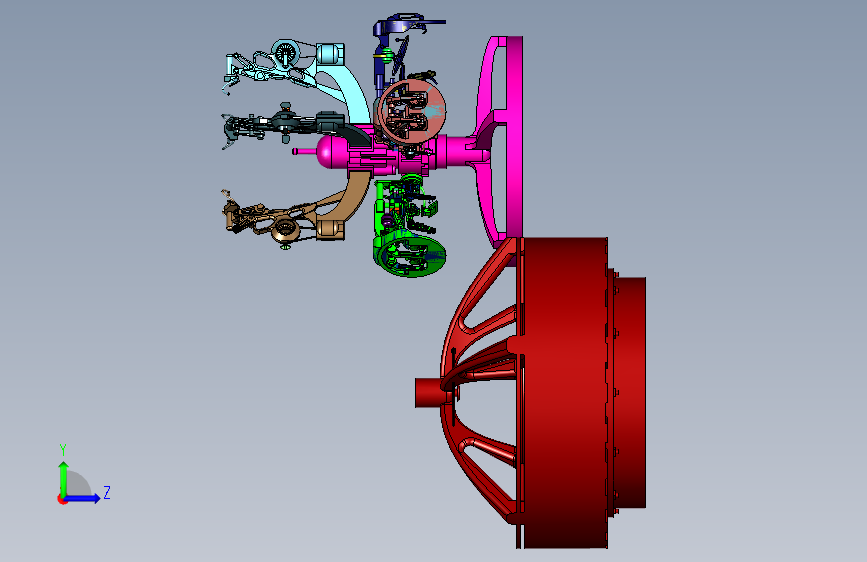Select the red shaft stub on the drum
The width and height of the screenshot is (867, 562).
[x=429, y=393]
